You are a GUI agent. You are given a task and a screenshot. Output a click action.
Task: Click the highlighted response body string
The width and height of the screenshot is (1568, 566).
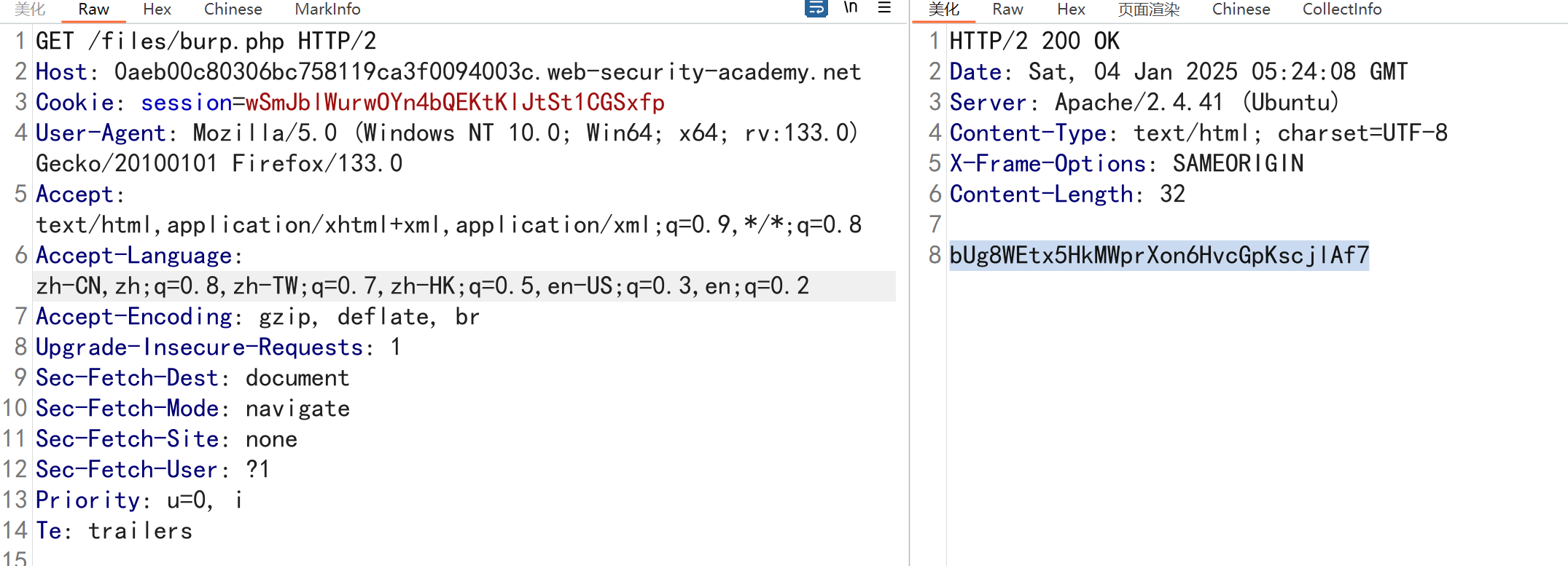(x=1158, y=256)
